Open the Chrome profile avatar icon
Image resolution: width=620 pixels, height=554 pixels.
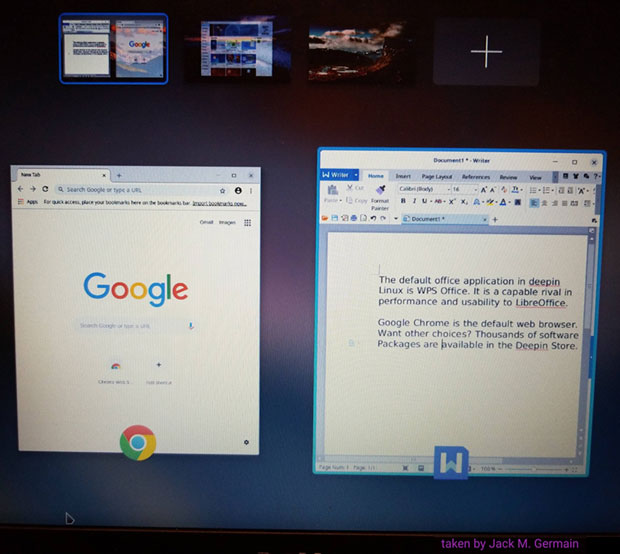click(x=238, y=191)
